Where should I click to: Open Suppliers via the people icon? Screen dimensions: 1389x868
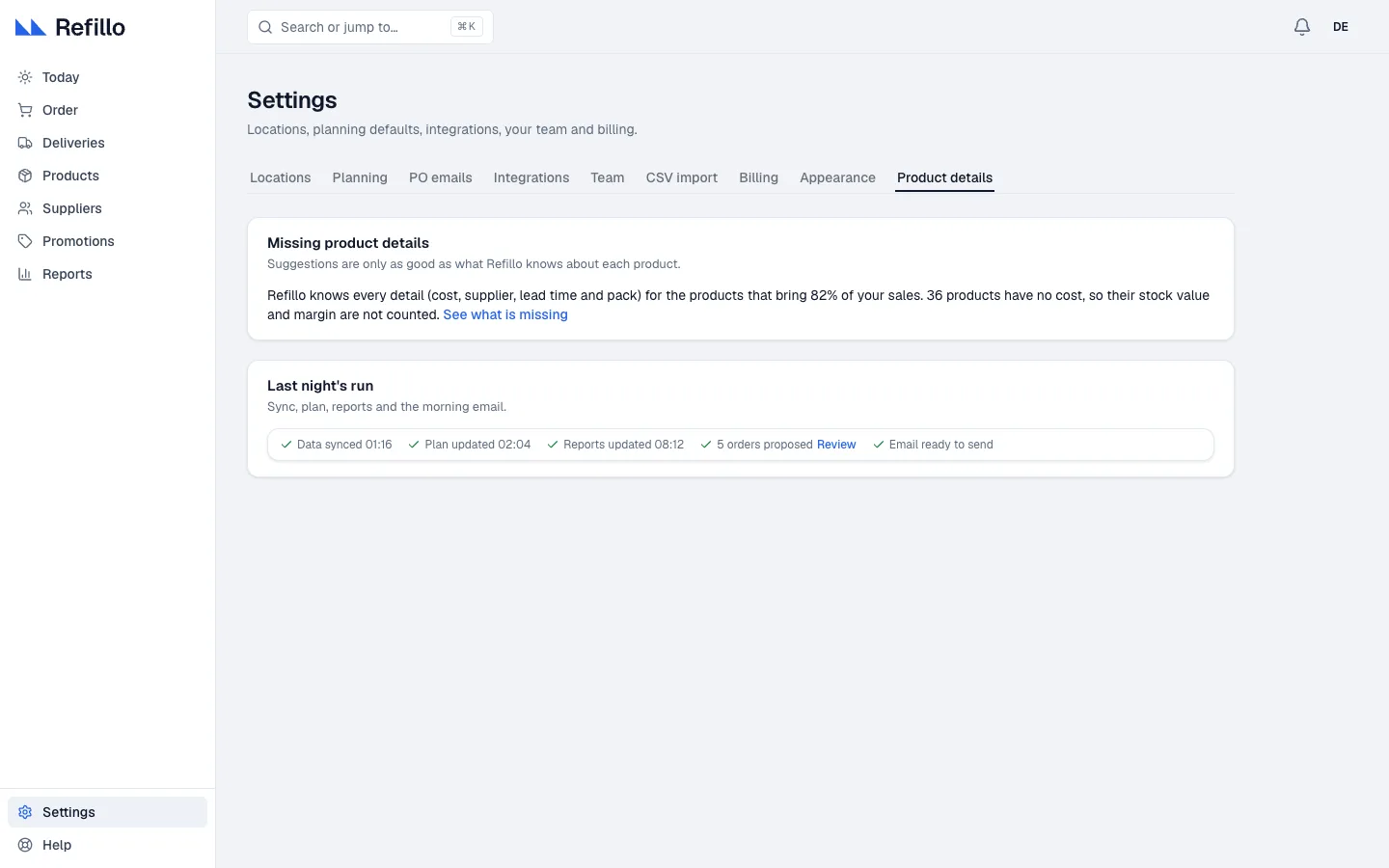click(x=25, y=208)
